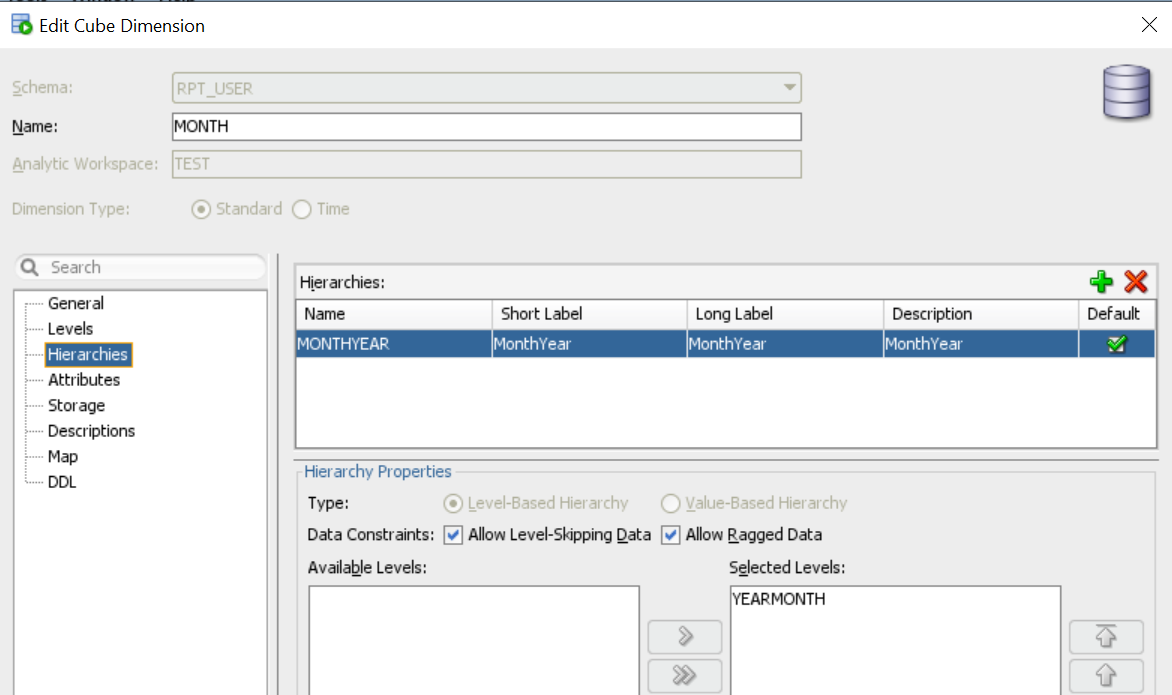Click MonthYear in Description column
Screen dimensions: 1172x695
tap(981, 344)
